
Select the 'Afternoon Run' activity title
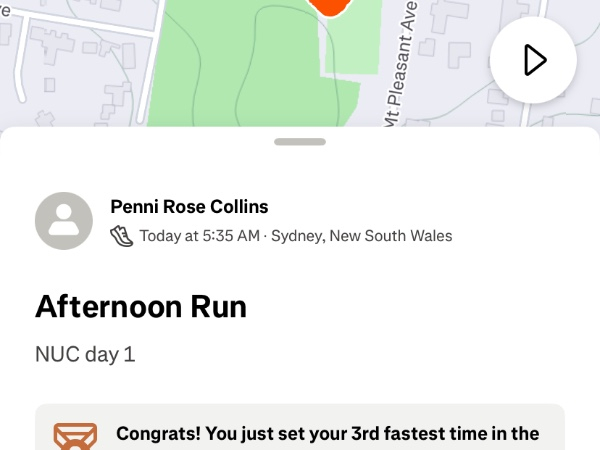141,306
